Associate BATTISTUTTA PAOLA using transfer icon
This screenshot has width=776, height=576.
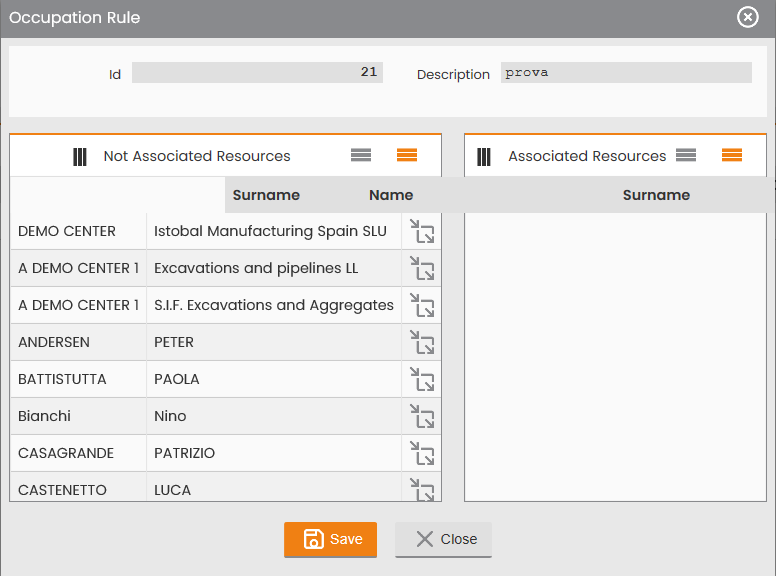point(422,379)
